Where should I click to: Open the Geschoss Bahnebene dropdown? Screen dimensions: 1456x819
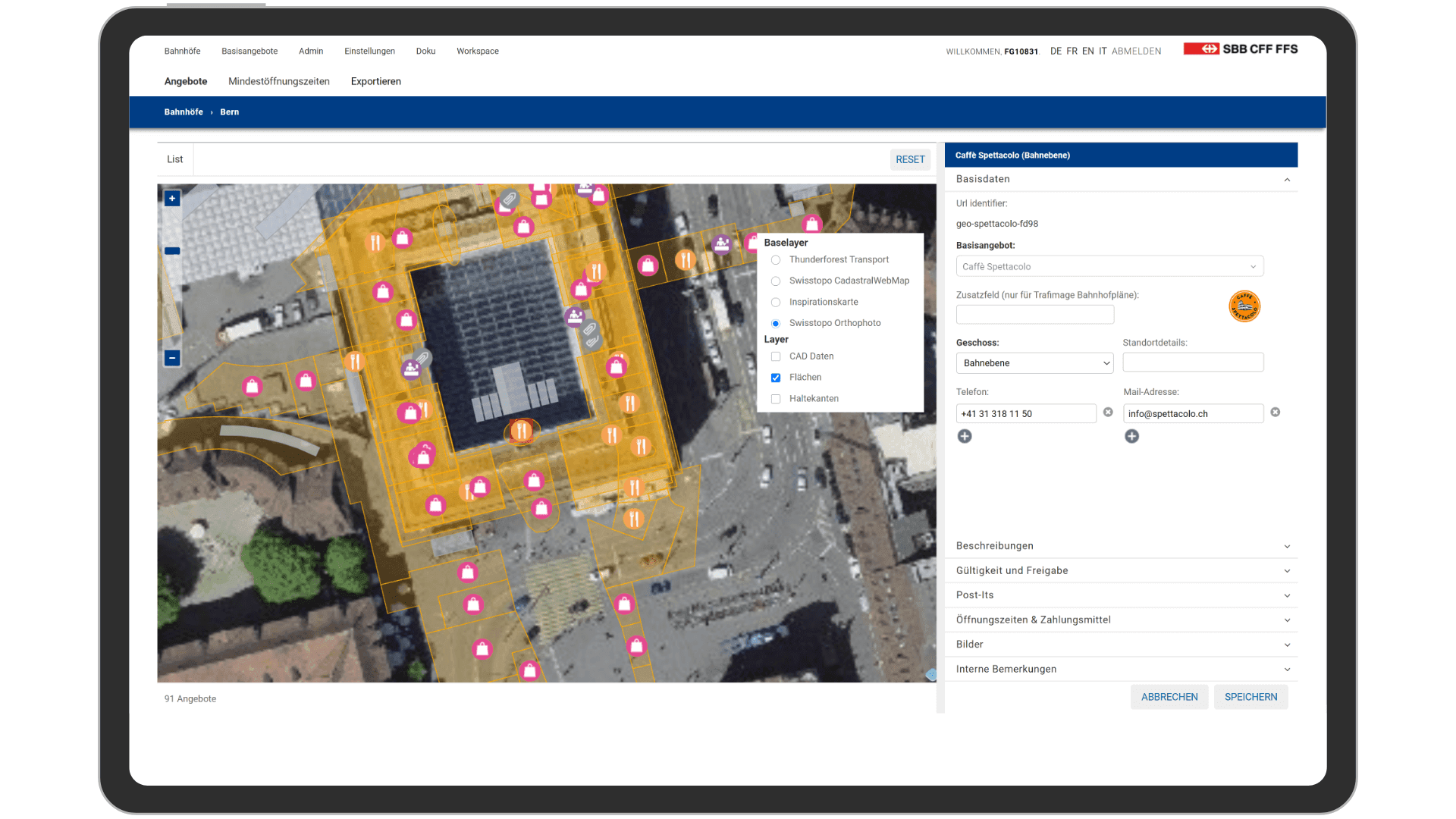(1034, 363)
